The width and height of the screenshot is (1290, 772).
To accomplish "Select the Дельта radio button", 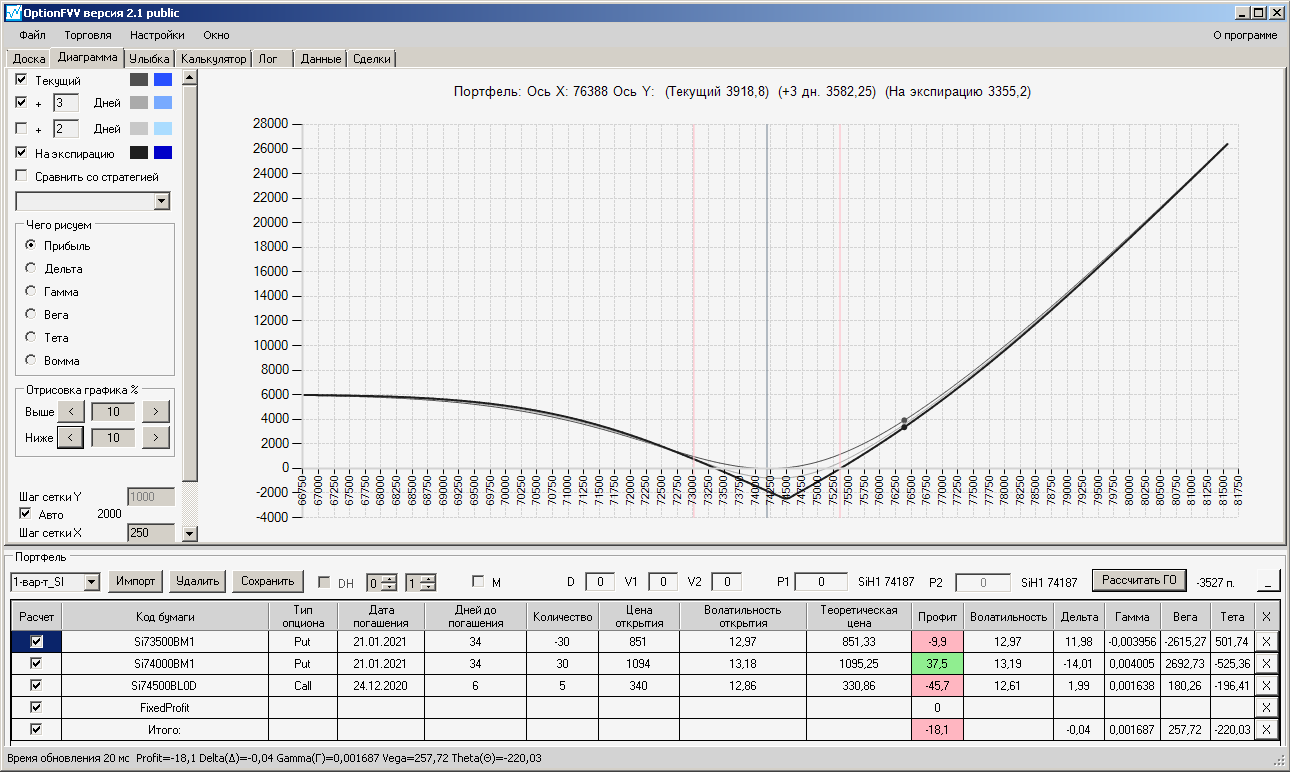I will pos(31,268).
